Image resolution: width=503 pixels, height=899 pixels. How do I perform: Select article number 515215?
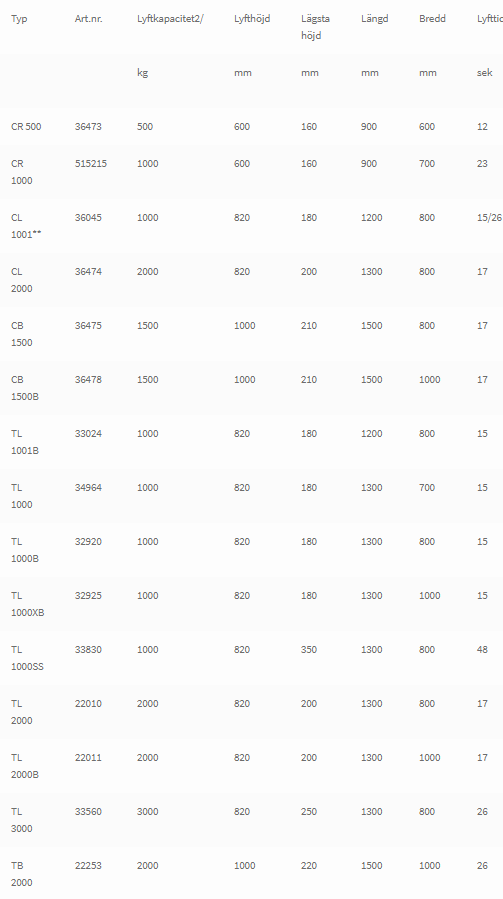pos(91,164)
